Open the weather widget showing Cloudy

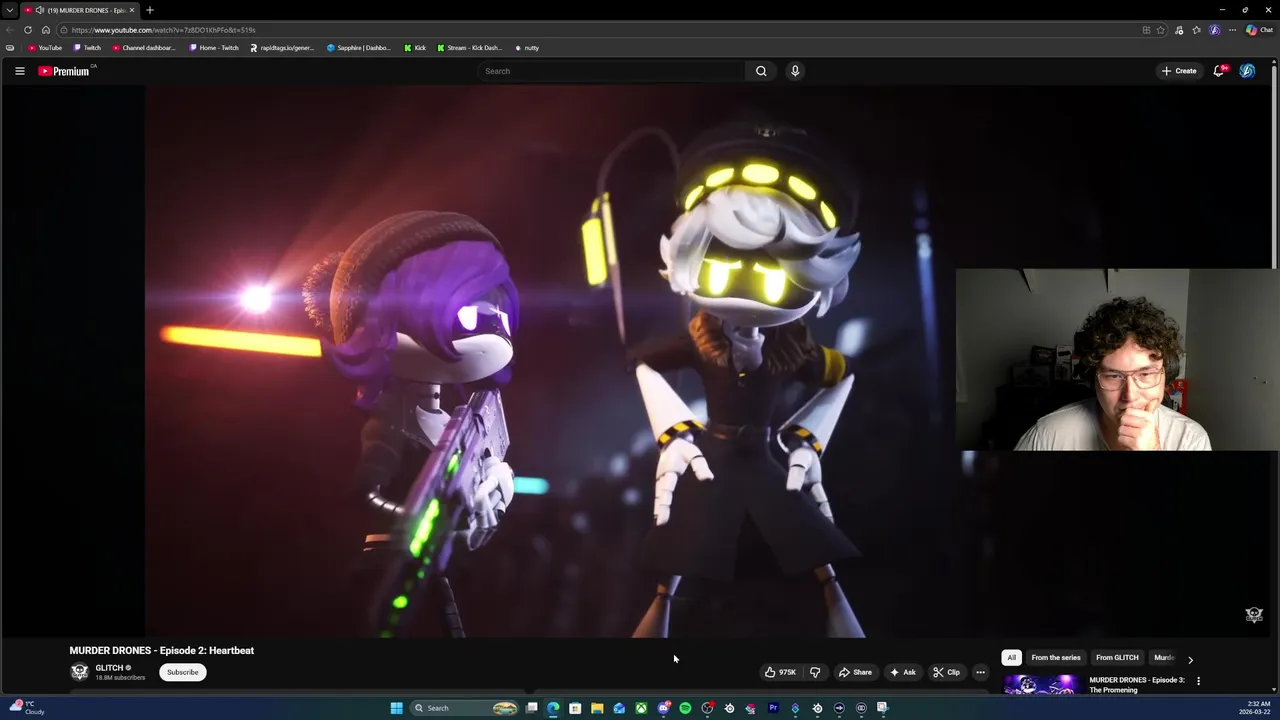click(x=27, y=708)
